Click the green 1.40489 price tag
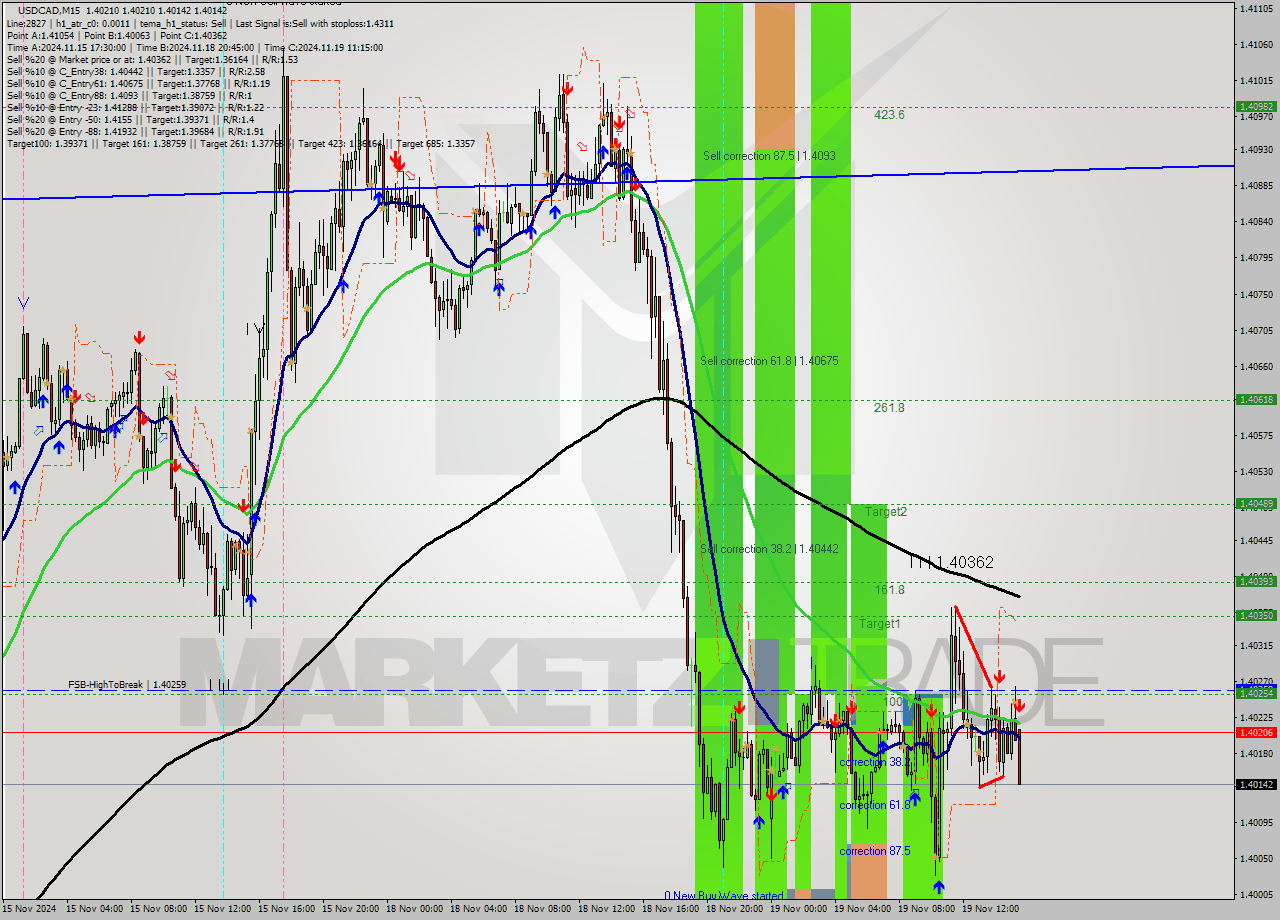 1256,503
